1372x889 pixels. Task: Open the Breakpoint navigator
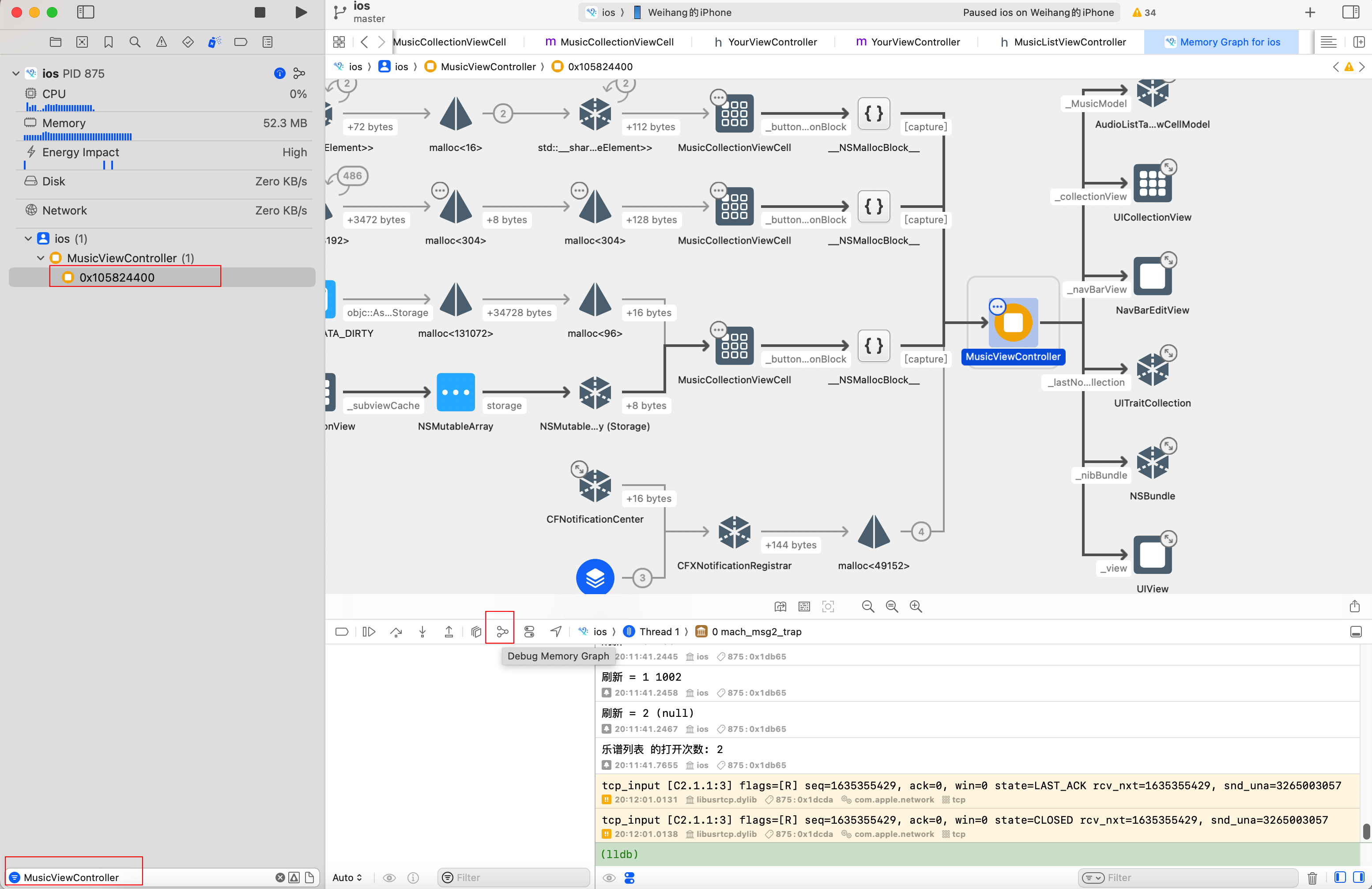241,42
